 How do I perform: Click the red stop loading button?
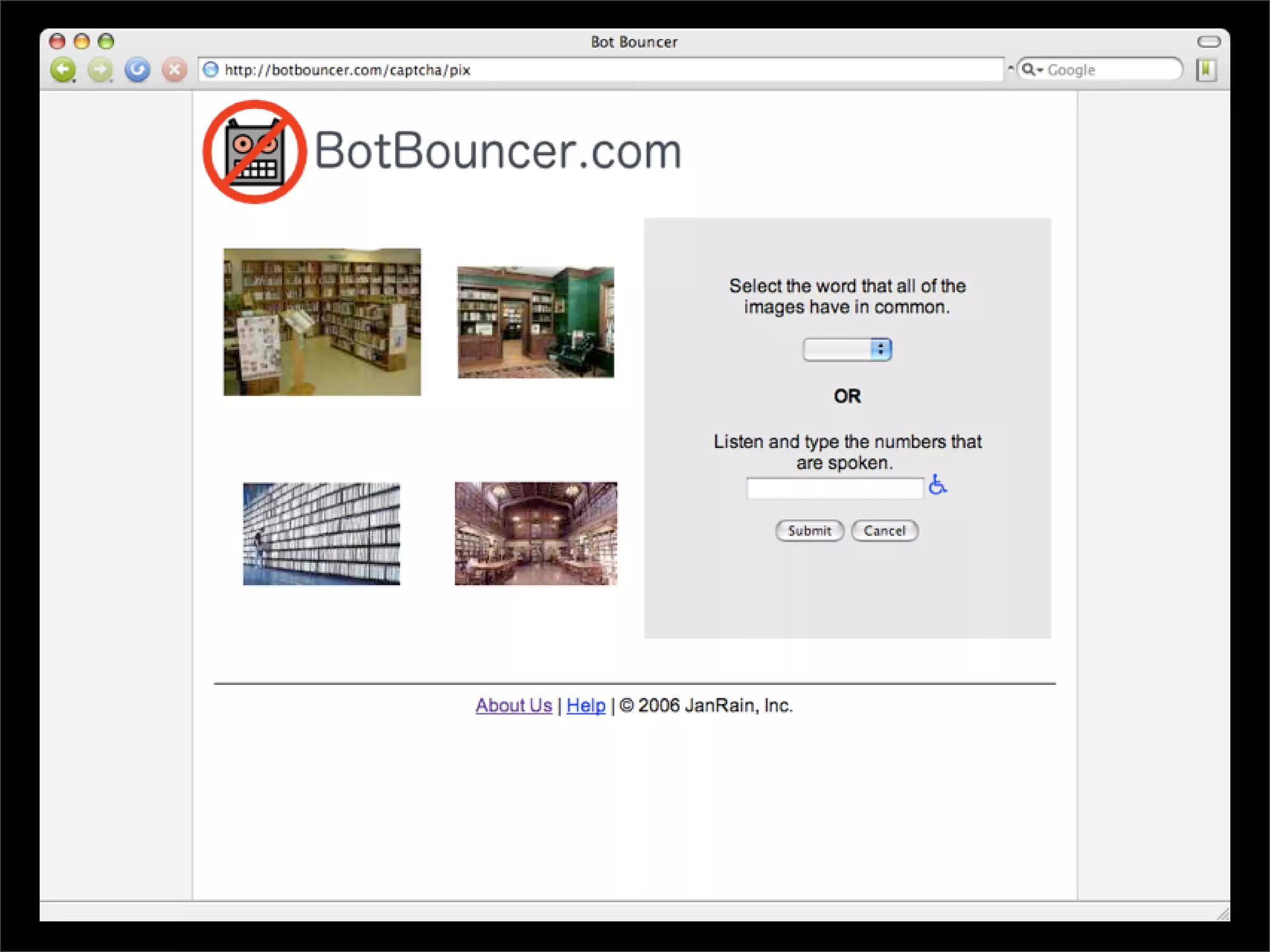coord(174,69)
